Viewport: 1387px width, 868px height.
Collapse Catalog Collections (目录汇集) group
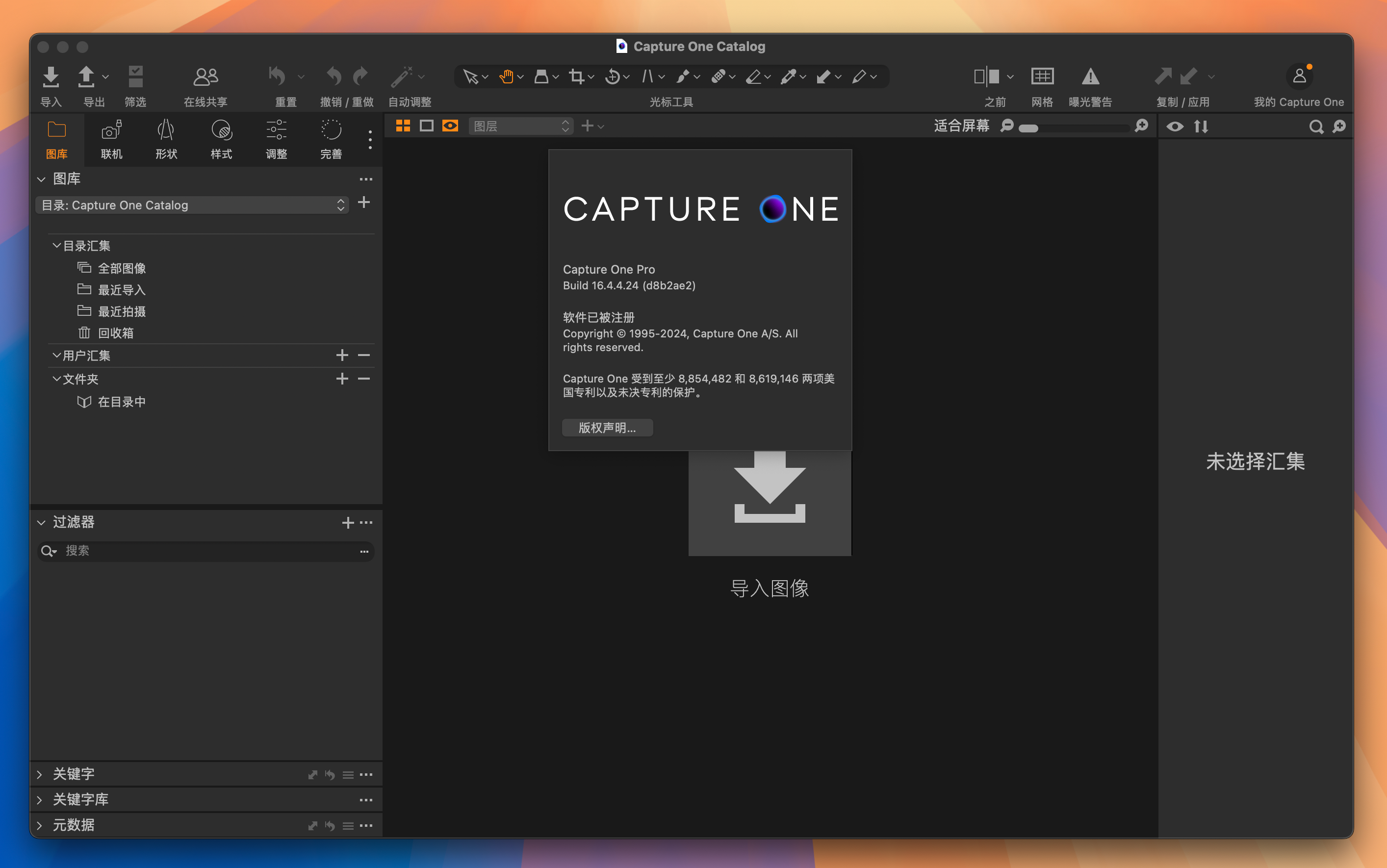pos(57,245)
